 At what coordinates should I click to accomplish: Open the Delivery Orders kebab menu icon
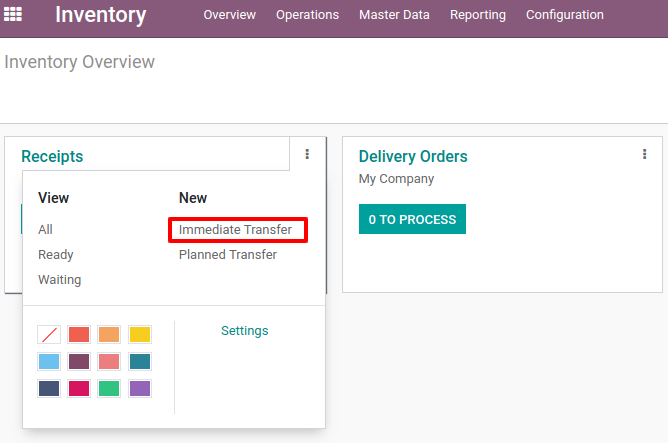tap(644, 154)
